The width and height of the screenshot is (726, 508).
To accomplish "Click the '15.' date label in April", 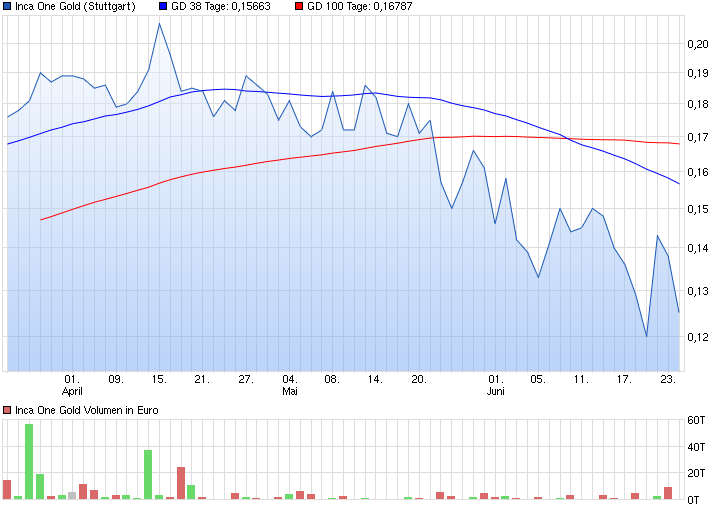I will pyautogui.click(x=159, y=379).
